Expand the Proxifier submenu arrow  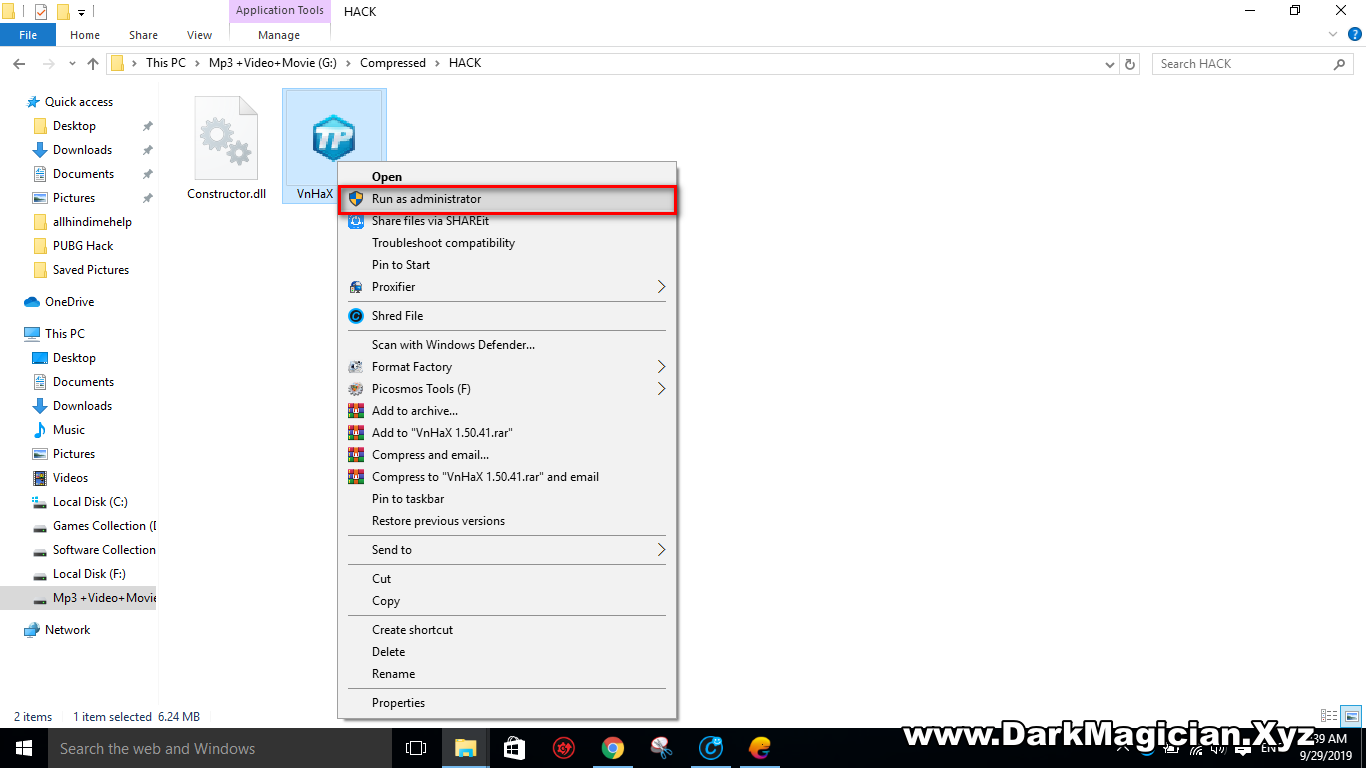[661, 287]
